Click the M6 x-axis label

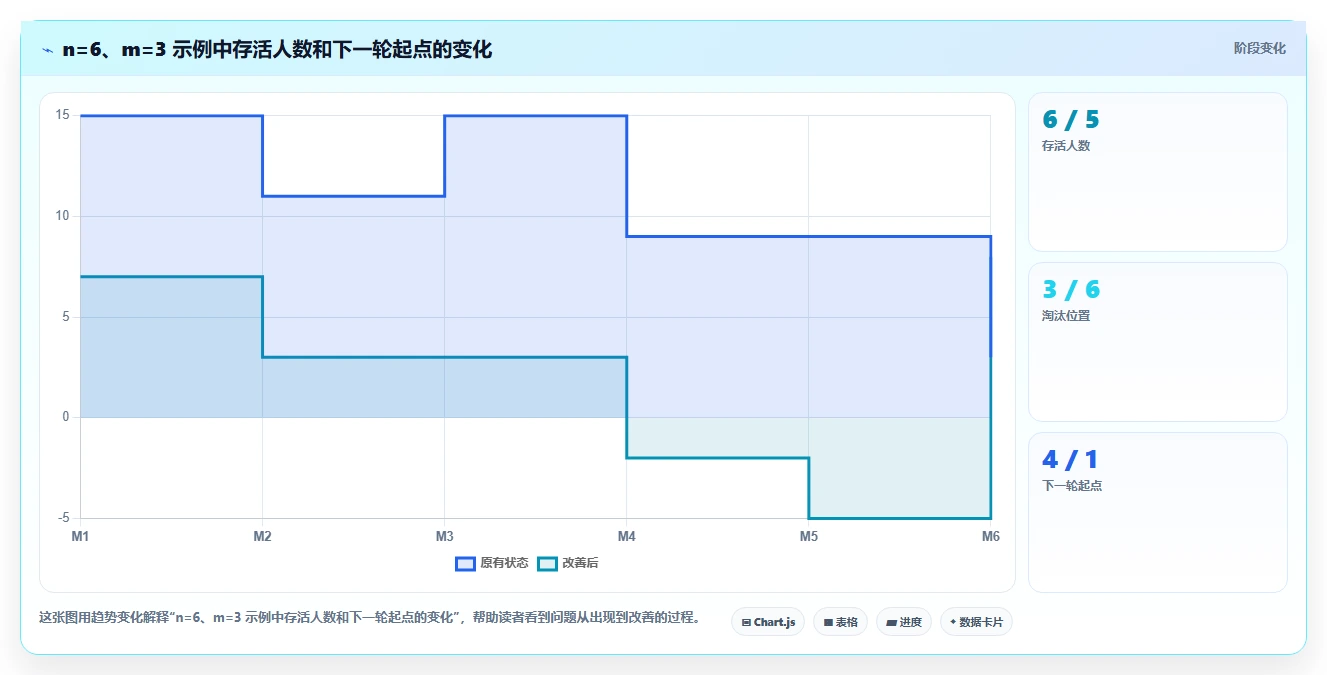coord(990,537)
